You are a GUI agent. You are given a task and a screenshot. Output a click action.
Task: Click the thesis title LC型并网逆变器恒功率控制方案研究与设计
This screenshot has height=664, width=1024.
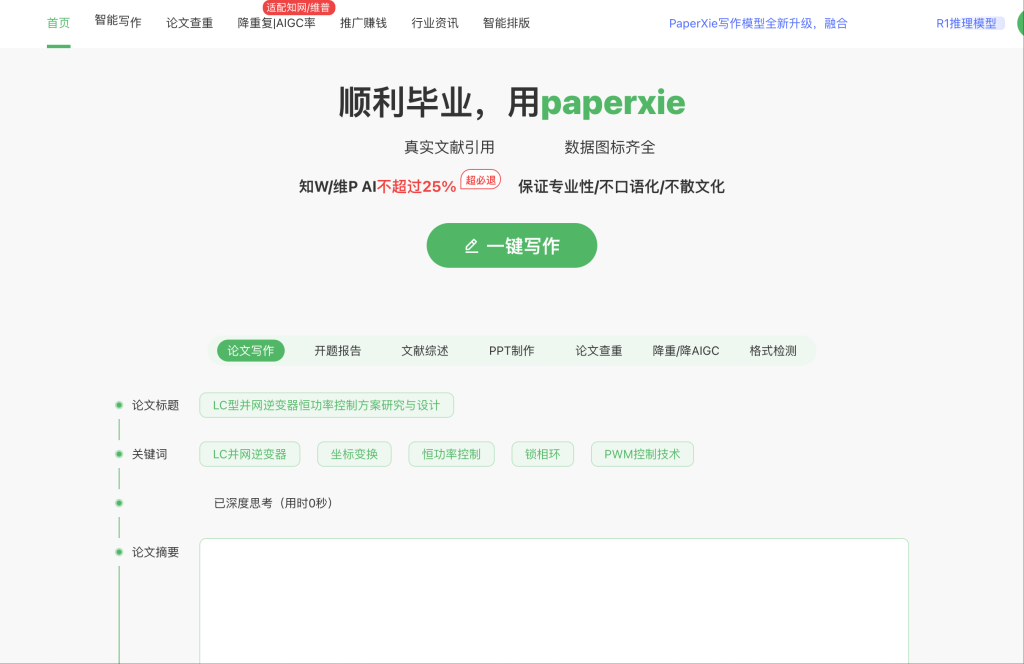click(327, 405)
